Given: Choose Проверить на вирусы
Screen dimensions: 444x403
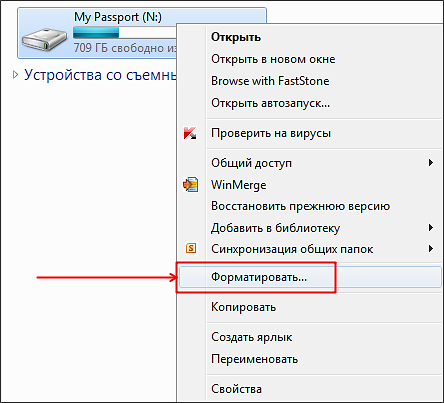Looking at the screenshot, I should [x=271, y=133].
